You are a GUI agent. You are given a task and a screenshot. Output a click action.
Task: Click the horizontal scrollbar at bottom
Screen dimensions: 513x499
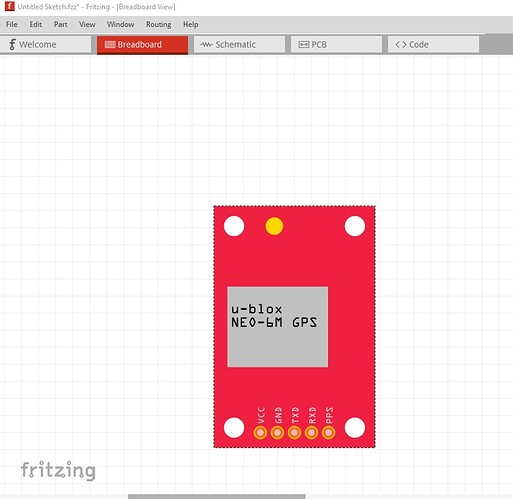(x=217, y=497)
